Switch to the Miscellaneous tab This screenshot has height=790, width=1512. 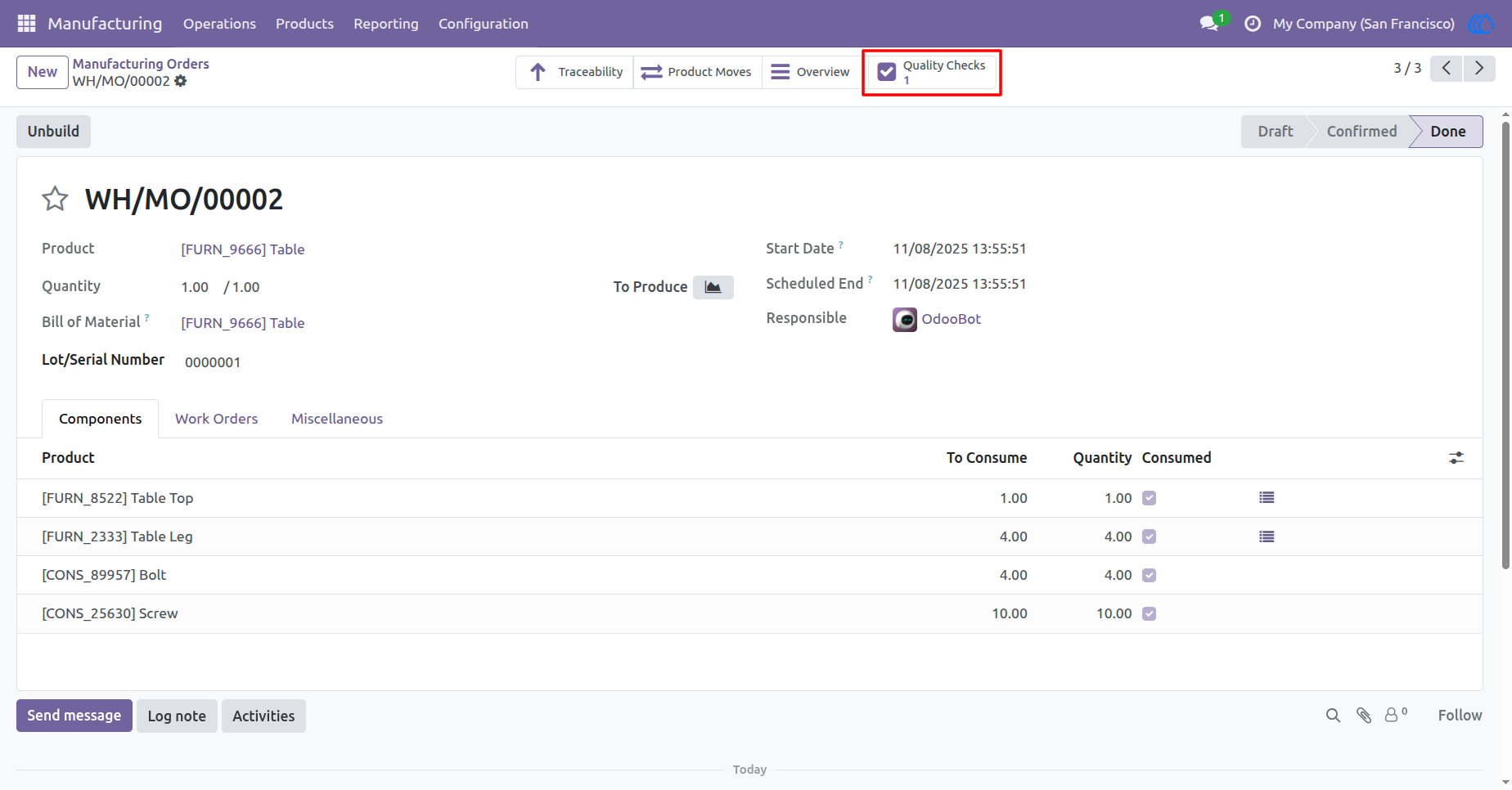click(x=337, y=419)
